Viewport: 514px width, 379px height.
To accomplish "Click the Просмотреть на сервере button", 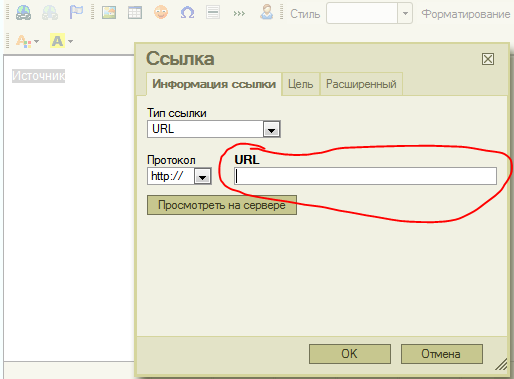I will [222, 205].
